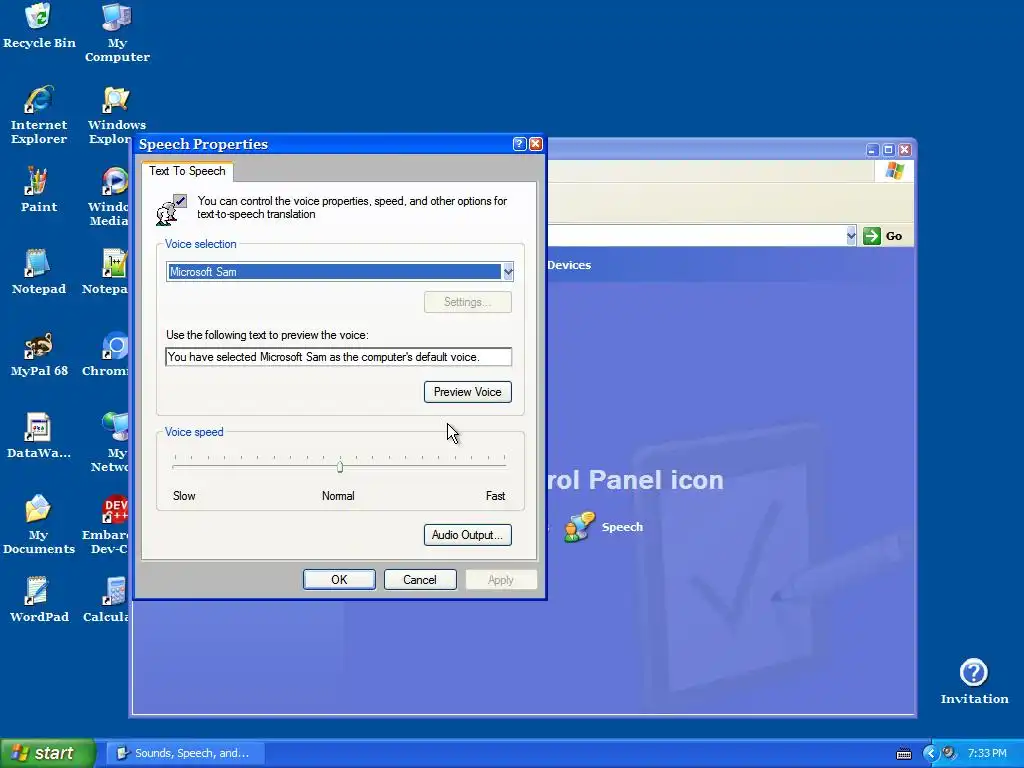Click the speaker icon in the system tray
Viewport: 1024px width, 768px height.
coord(949,753)
